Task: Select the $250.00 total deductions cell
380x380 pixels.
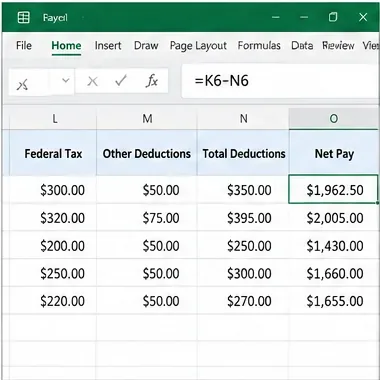Action: pyautogui.click(x=243, y=246)
